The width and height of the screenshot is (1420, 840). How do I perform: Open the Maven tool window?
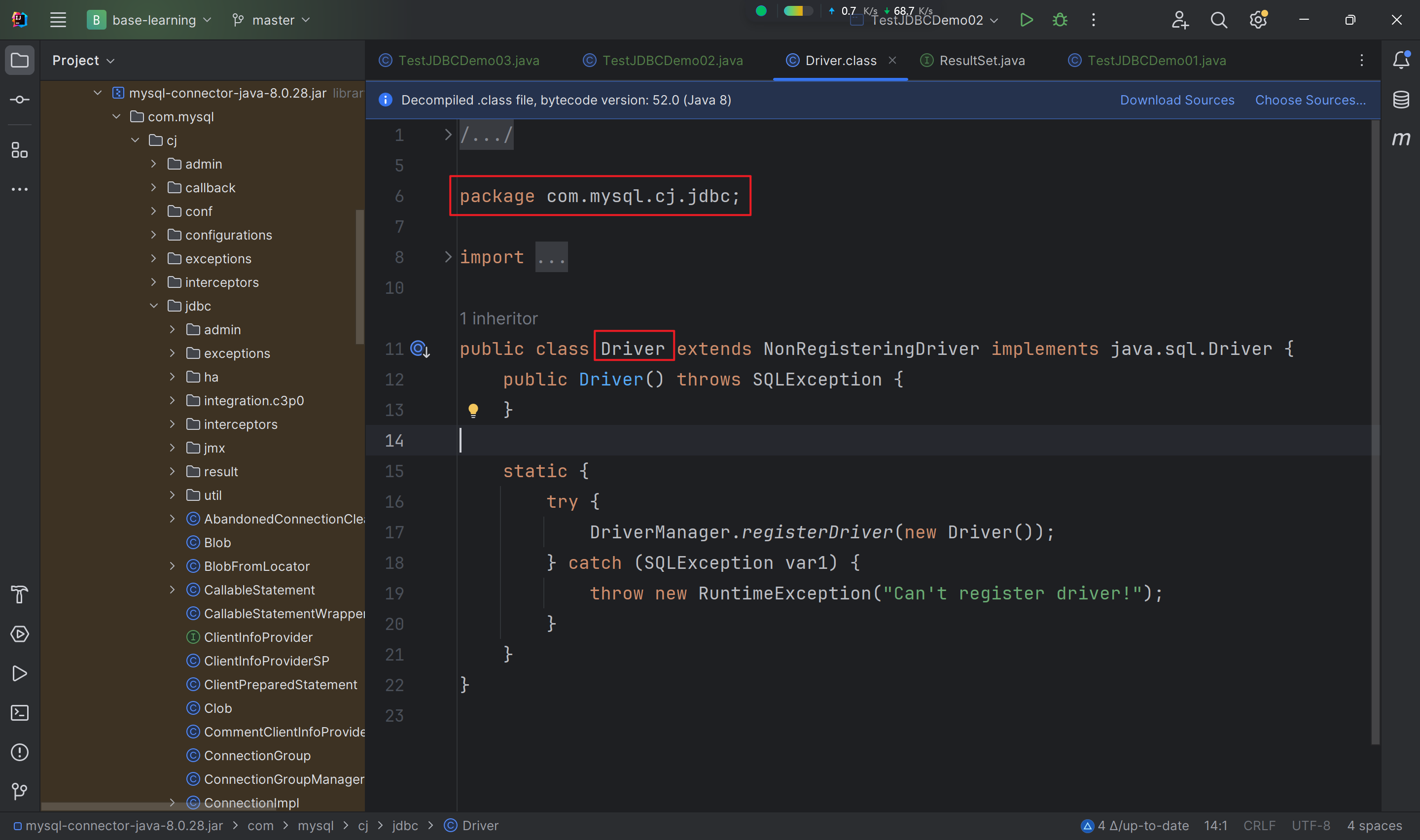coord(1401,139)
